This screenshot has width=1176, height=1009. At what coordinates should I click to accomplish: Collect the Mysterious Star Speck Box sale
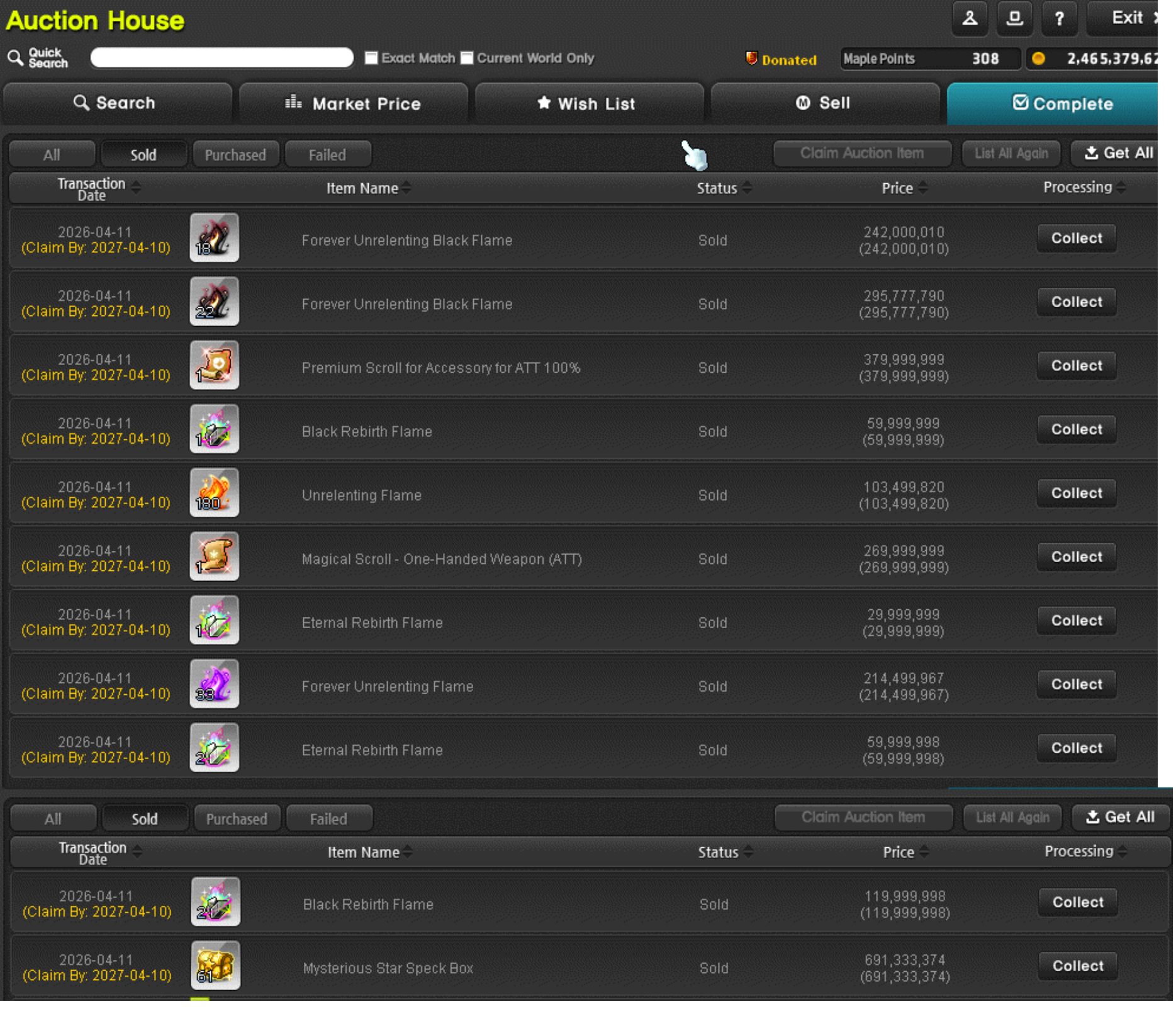[1078, 966]
